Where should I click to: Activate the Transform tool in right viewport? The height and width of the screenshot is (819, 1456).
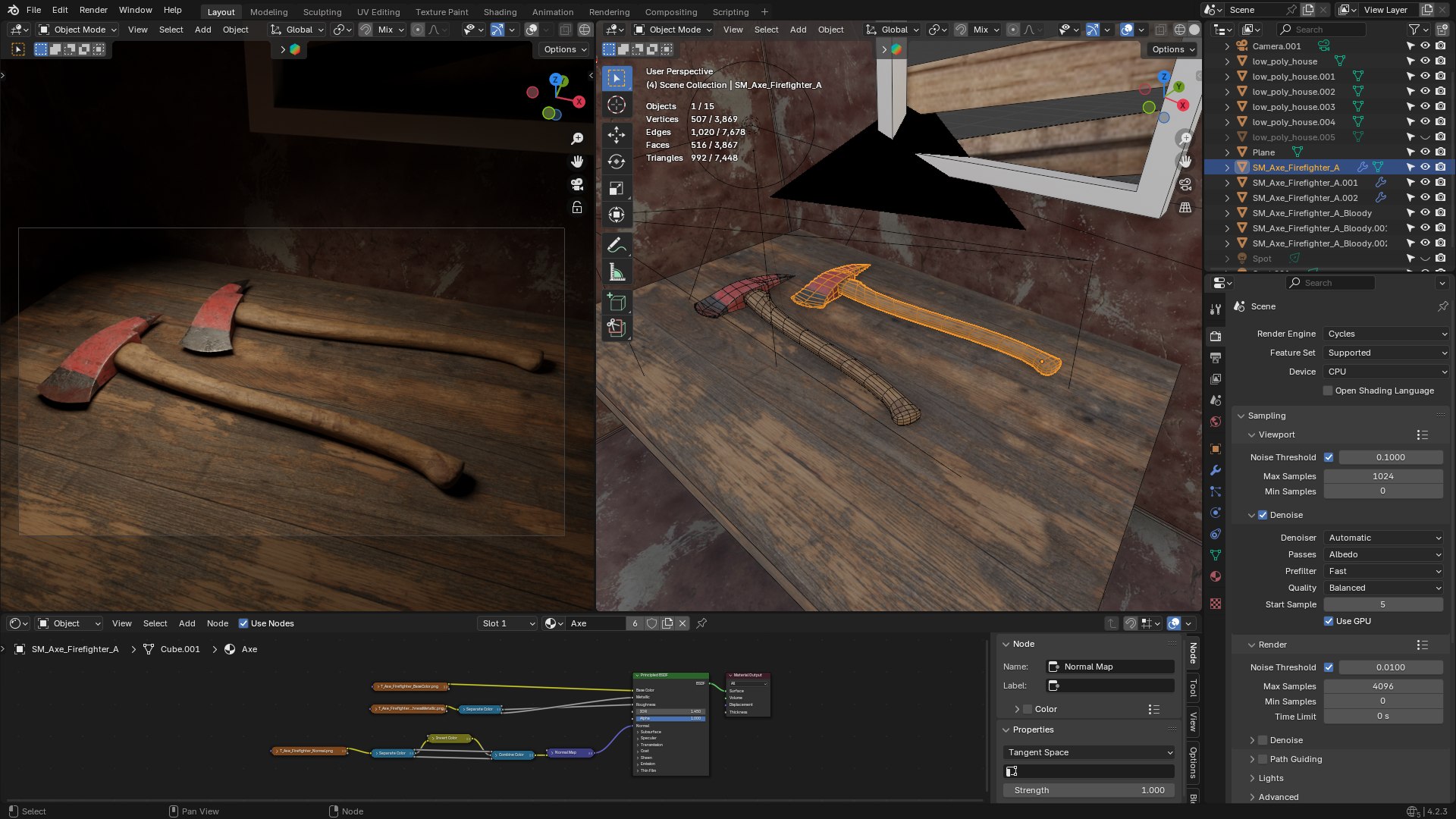[617, 215]
